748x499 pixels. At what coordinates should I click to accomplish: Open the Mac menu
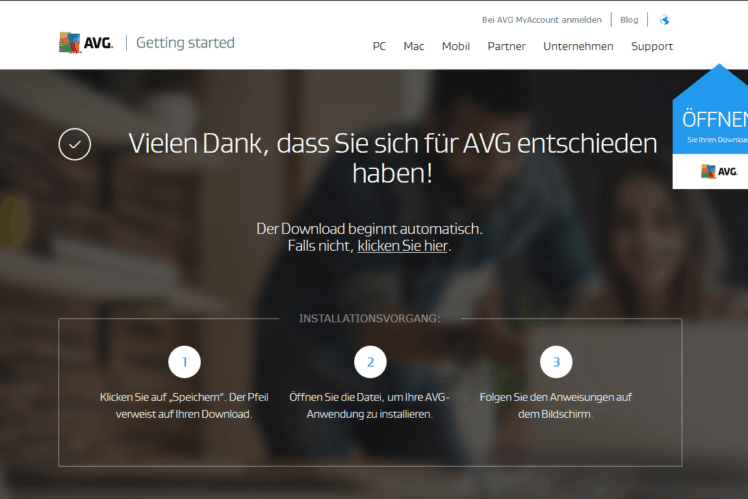pos(414,46)
